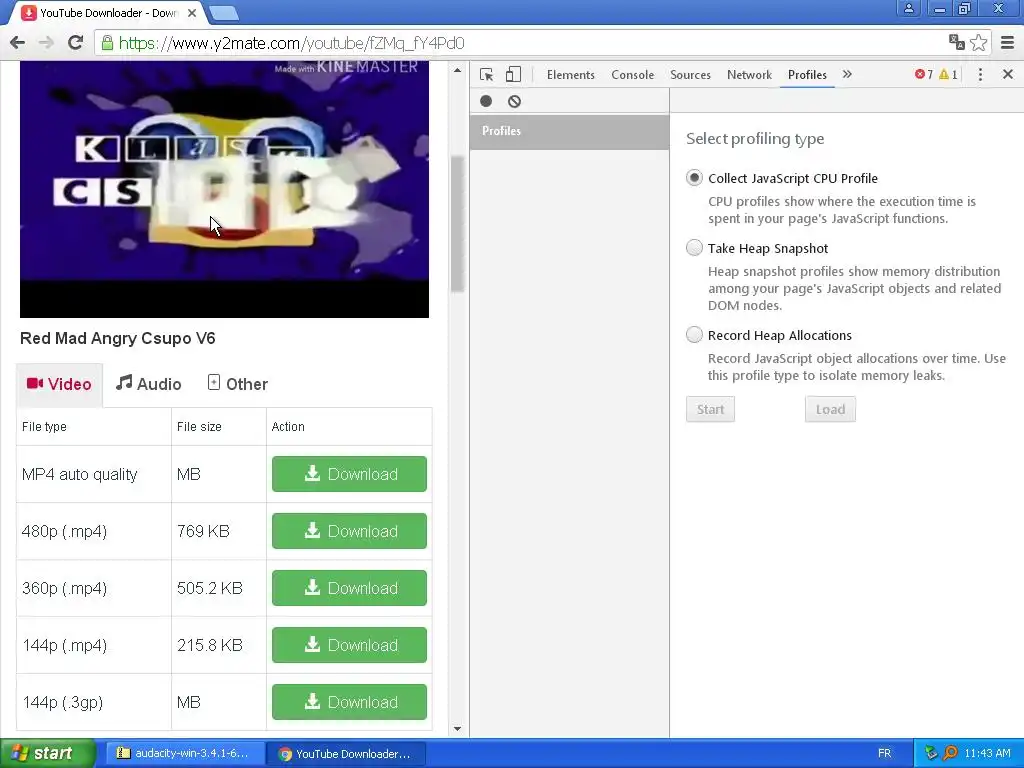Click the red error count indicator
This screenshot has height=768, width=1024.
[923, 74]
